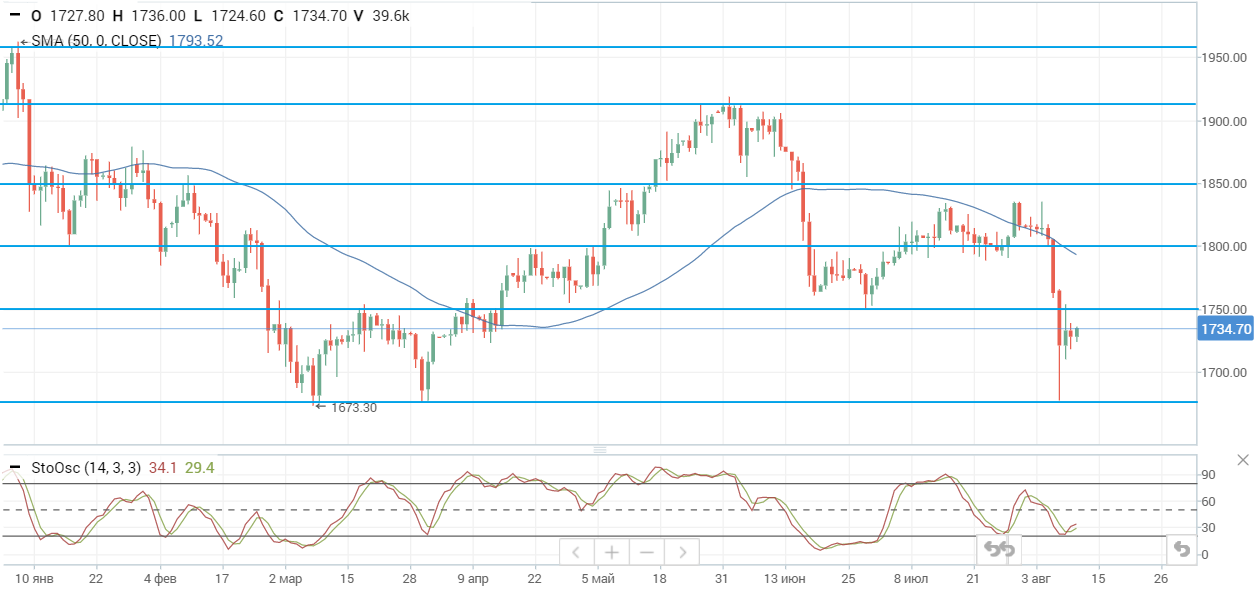Screen dimensions: 1257x589
Task: Click the '9 апр' date on the time axis
Action: [472, 578]
